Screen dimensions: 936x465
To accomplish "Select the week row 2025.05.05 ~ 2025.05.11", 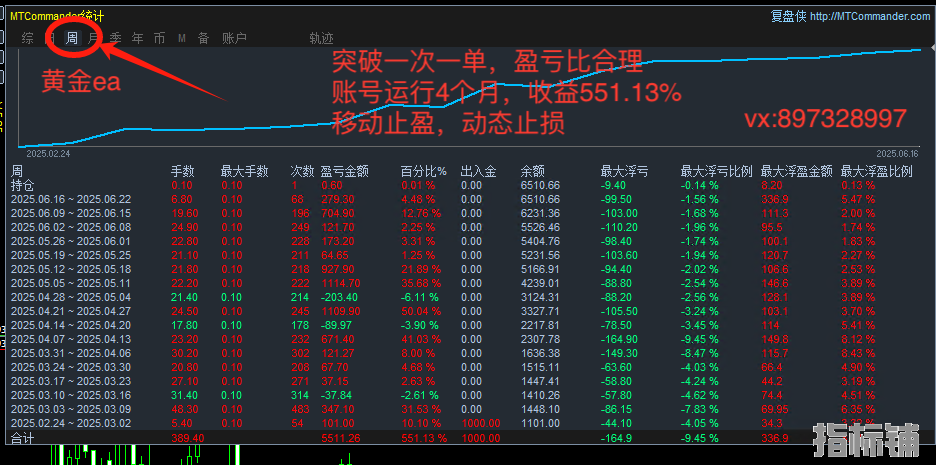I will pos(468,284).
